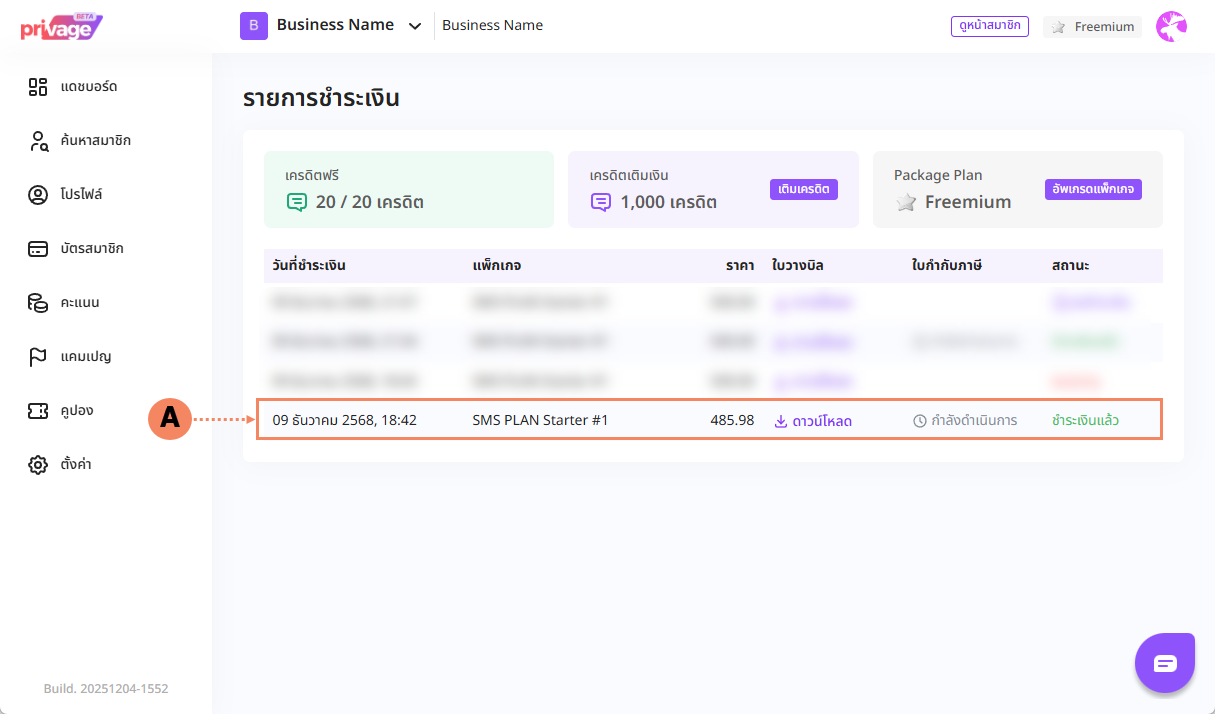Click the เติมเครดิต top-up button
The height and width of the screenshot is (714, 1215).
pos(803,189)
